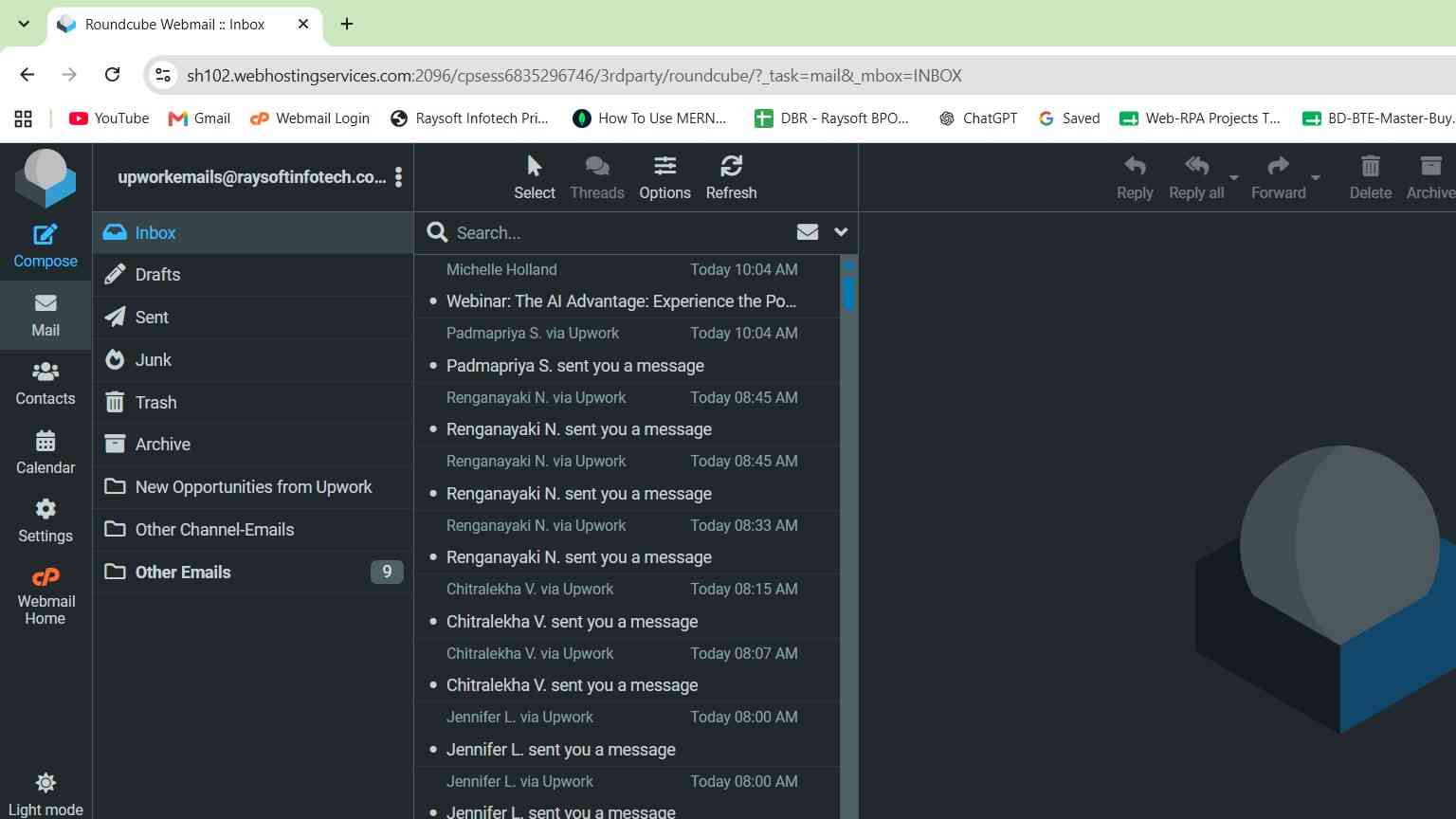Open Contacts from the sidebar

pyautogui.click(x=45, y=384)
